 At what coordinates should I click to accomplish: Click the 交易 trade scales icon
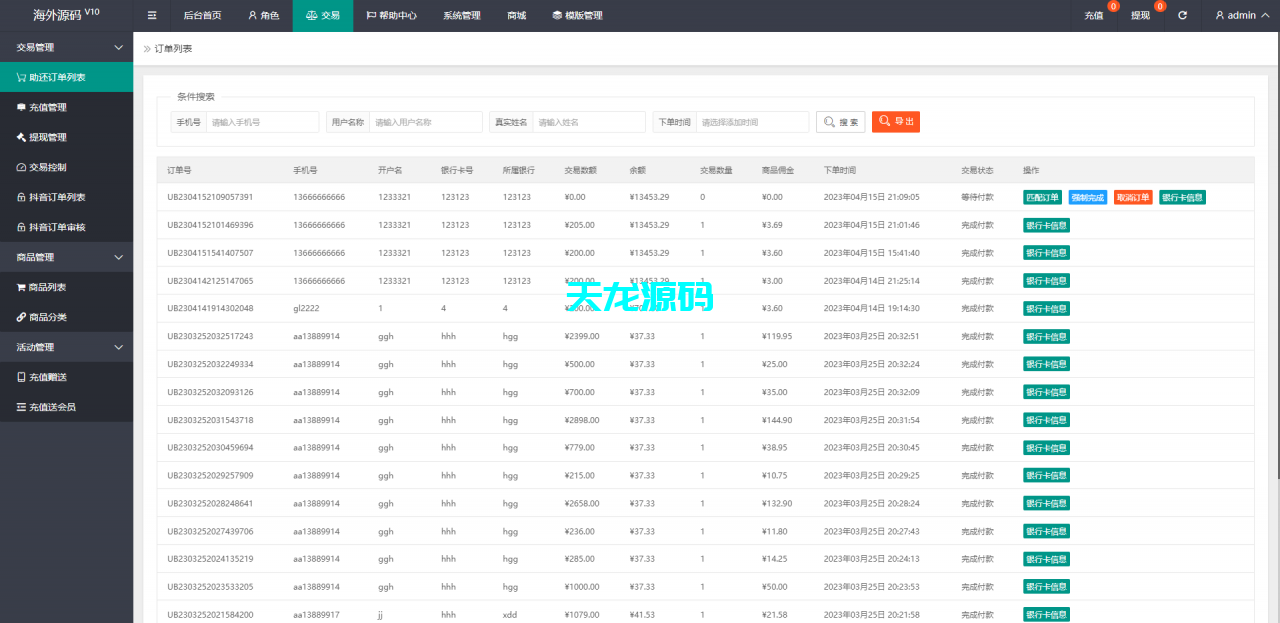point(310,15)
